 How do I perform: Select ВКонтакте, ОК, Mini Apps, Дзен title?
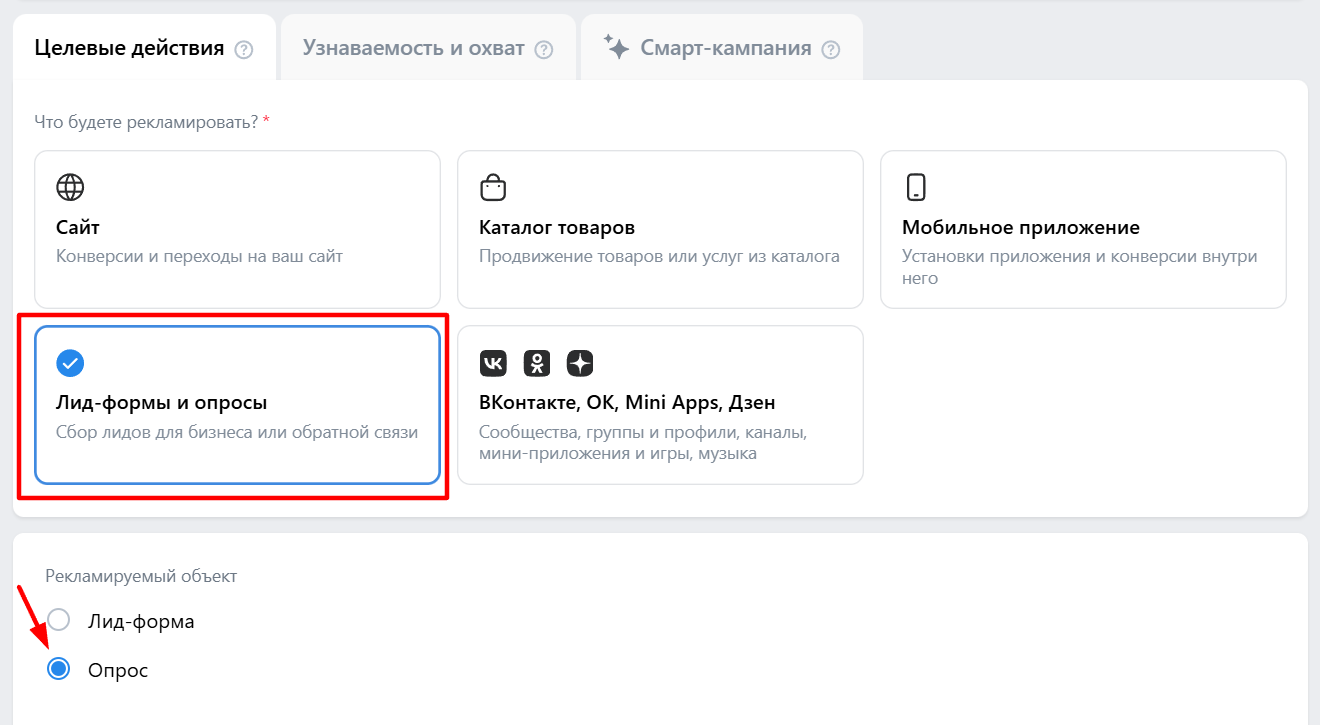pyautogui.click(x=627, y=403)
